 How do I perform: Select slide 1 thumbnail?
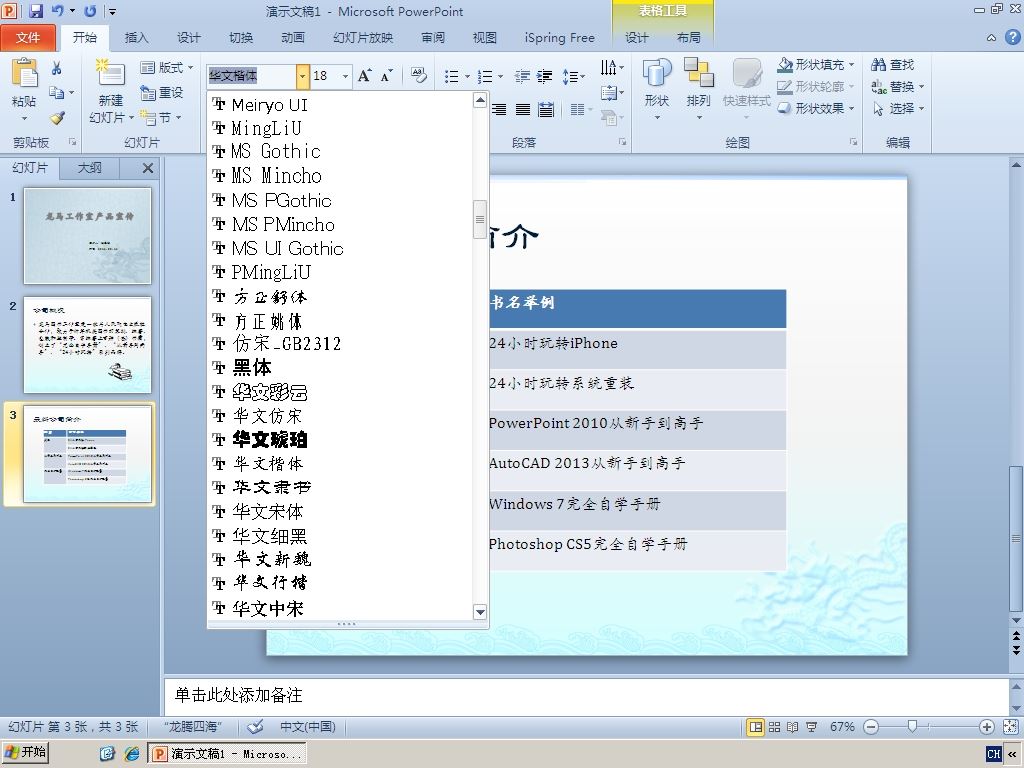(x=88, y=236)
